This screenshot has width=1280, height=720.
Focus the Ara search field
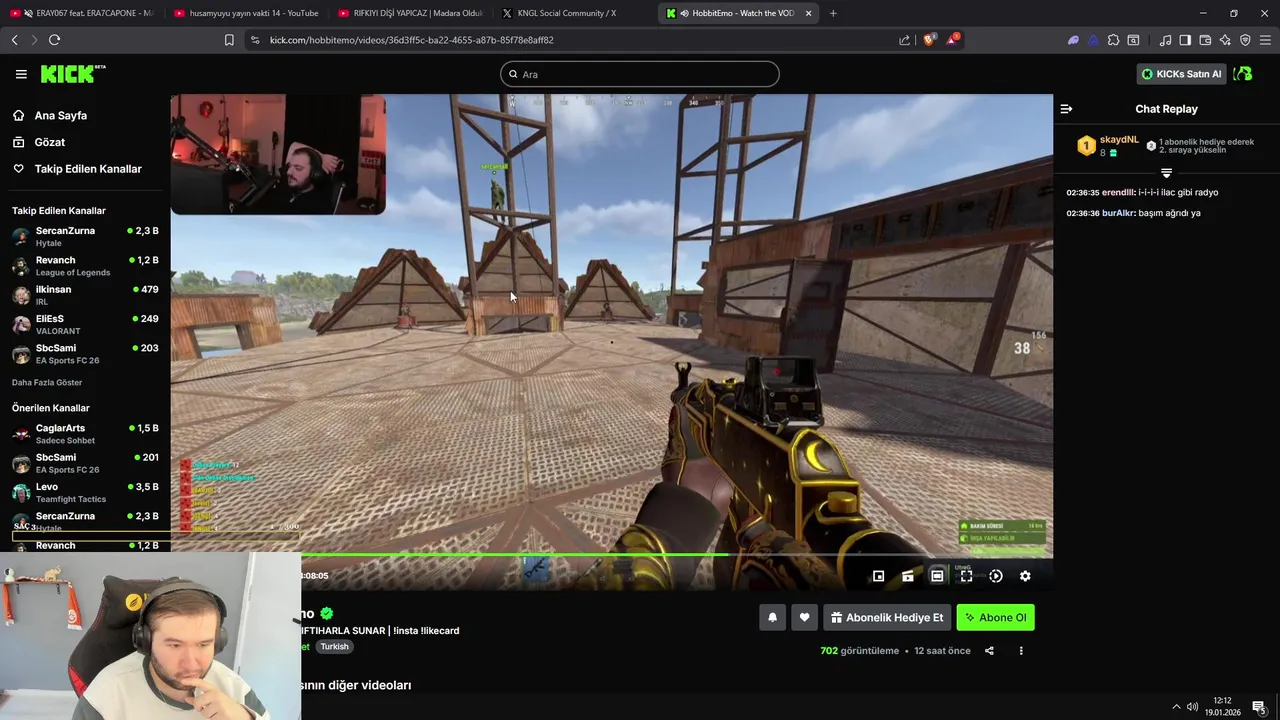(x=640, y=74)
